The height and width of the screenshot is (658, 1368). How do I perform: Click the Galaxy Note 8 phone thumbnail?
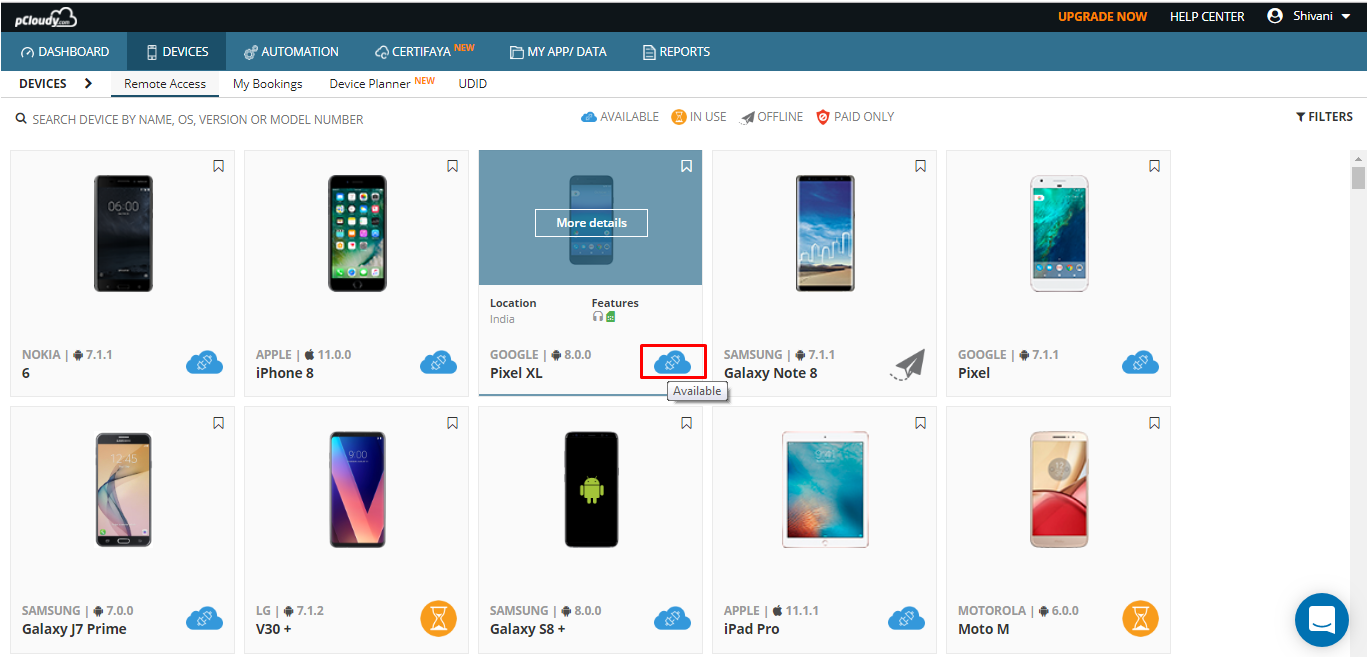pos(825,233)
